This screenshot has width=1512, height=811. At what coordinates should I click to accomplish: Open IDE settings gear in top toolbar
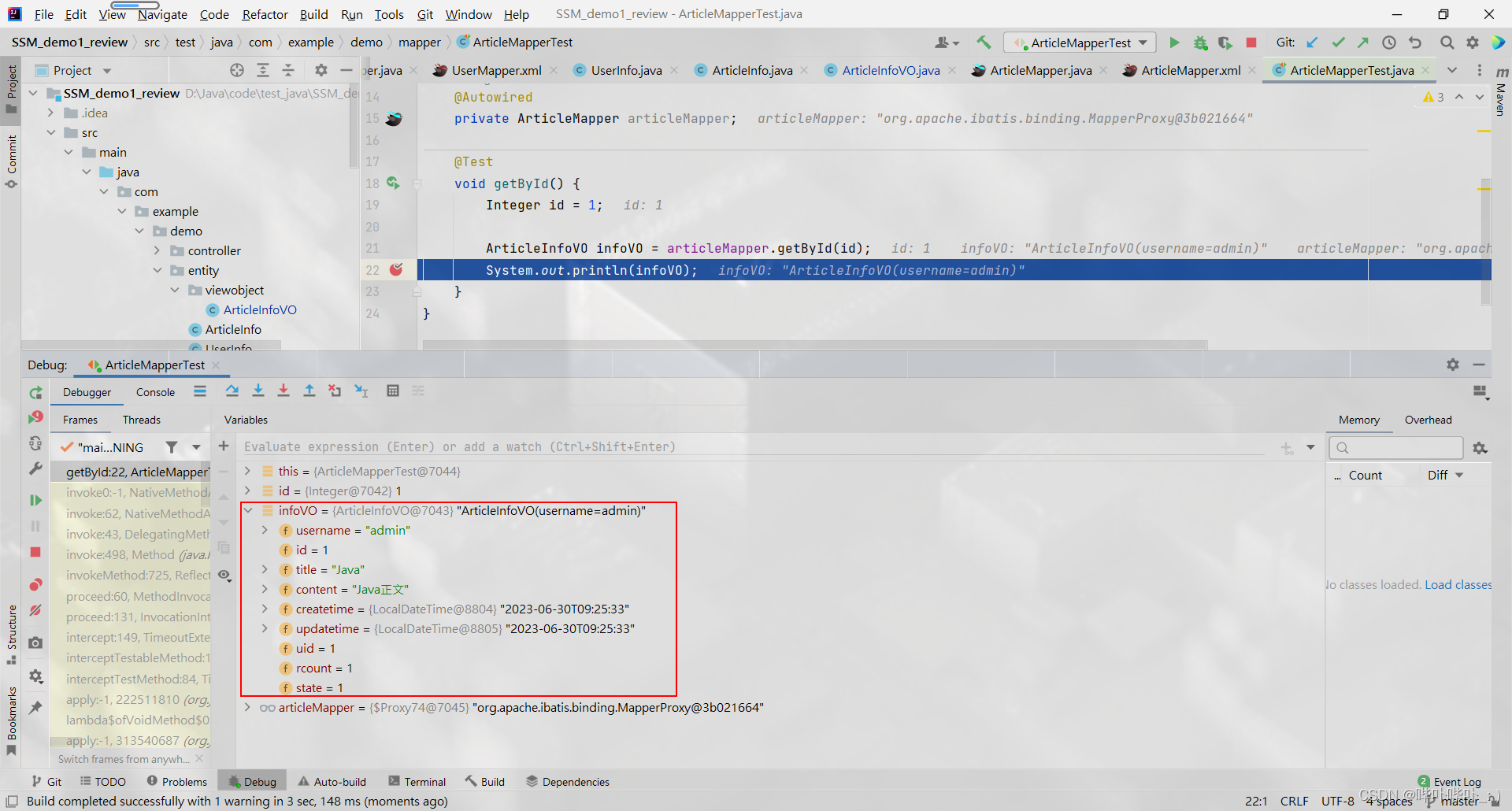(1473, 43)
